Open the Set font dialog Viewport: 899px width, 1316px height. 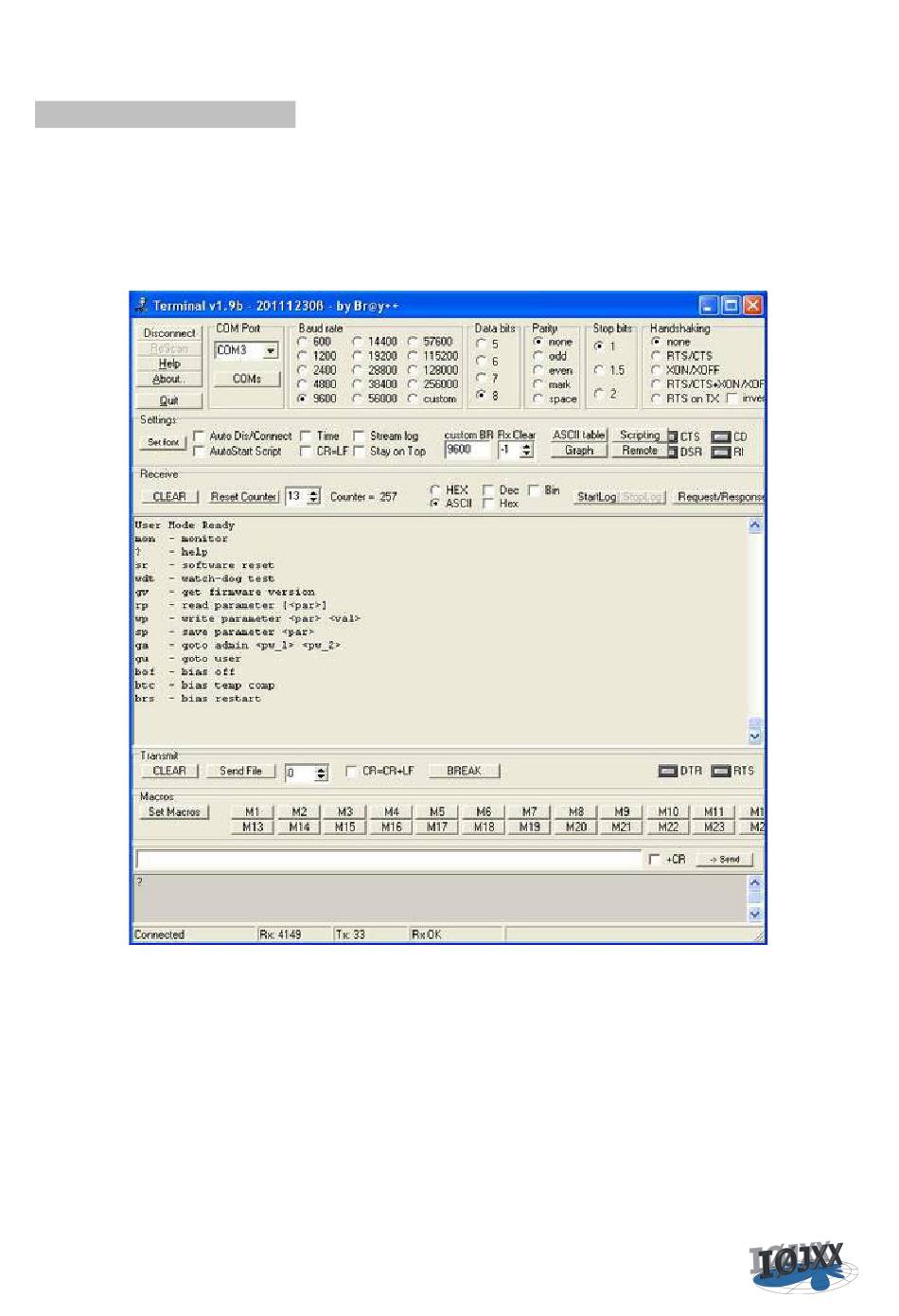pyautogui.click(x=163, y=442)
